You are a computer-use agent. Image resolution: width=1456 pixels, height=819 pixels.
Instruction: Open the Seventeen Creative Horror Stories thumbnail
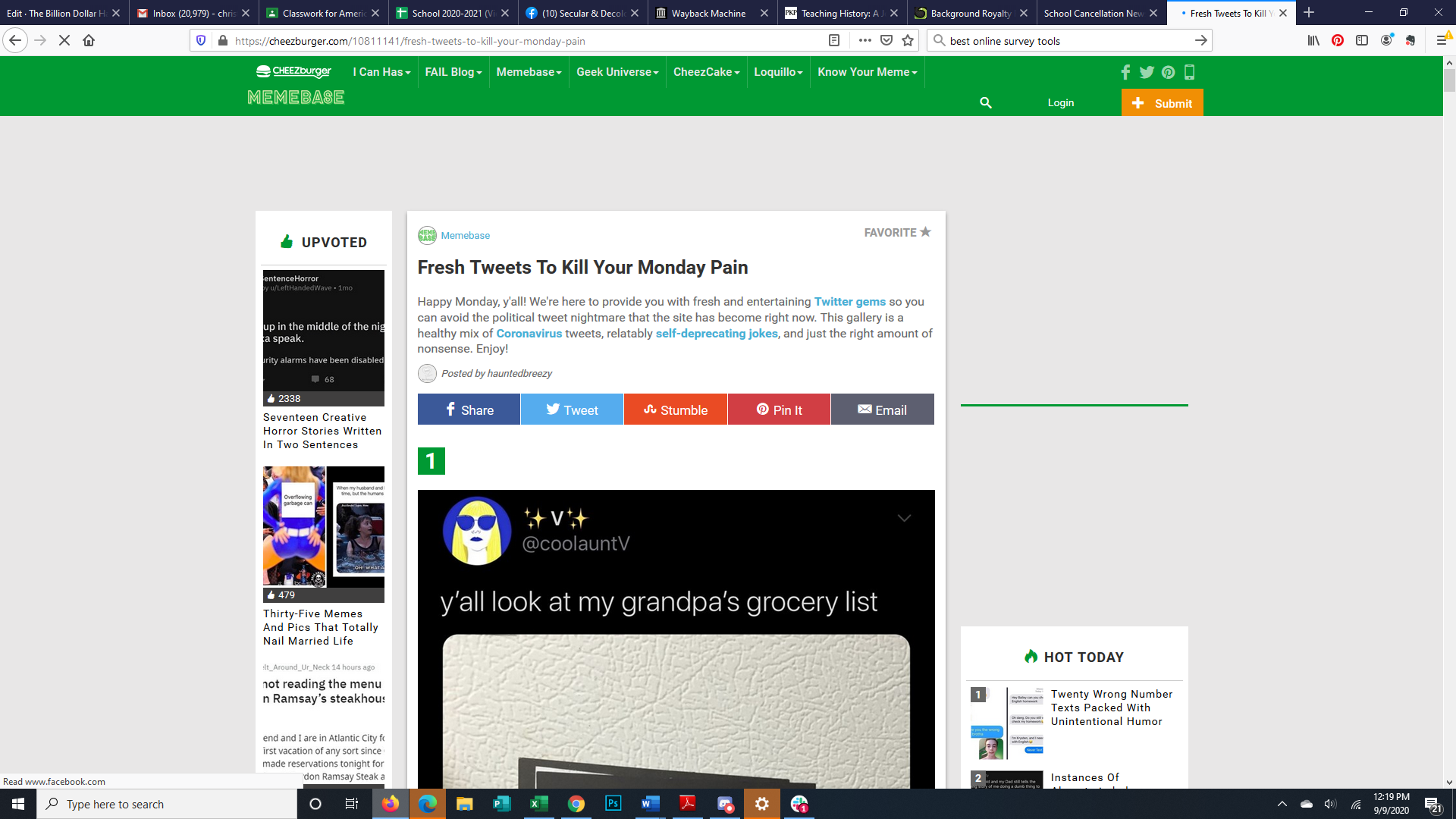click(x=324, y=337)
